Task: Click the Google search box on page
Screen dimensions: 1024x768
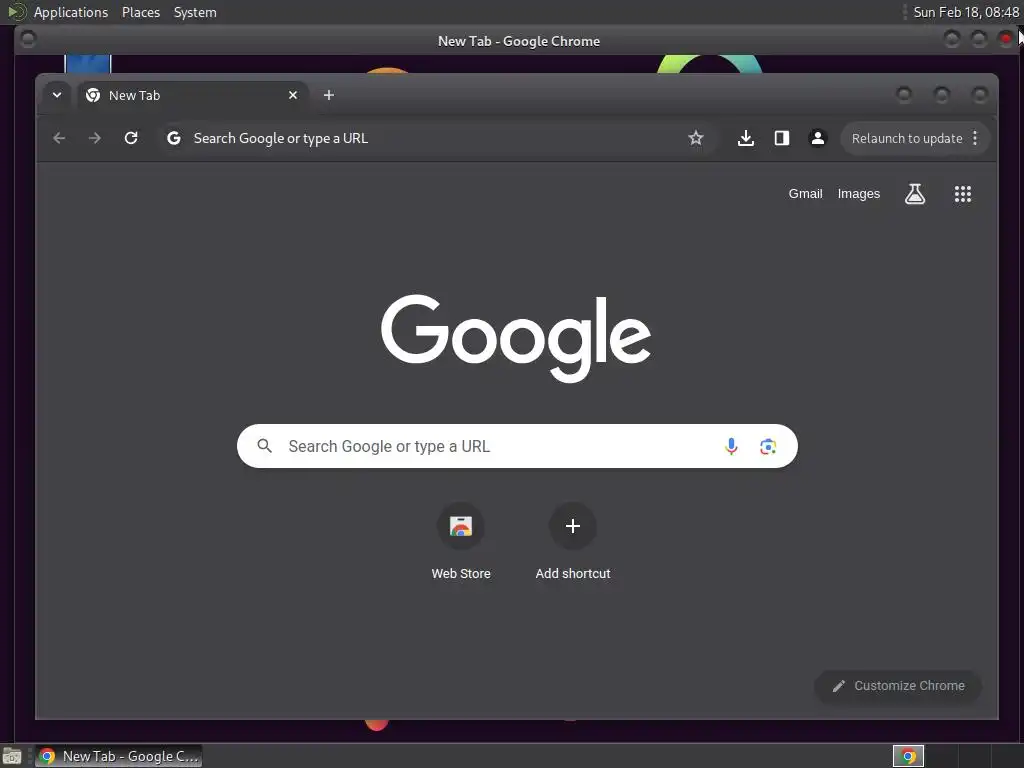Action: click(517, 446)
